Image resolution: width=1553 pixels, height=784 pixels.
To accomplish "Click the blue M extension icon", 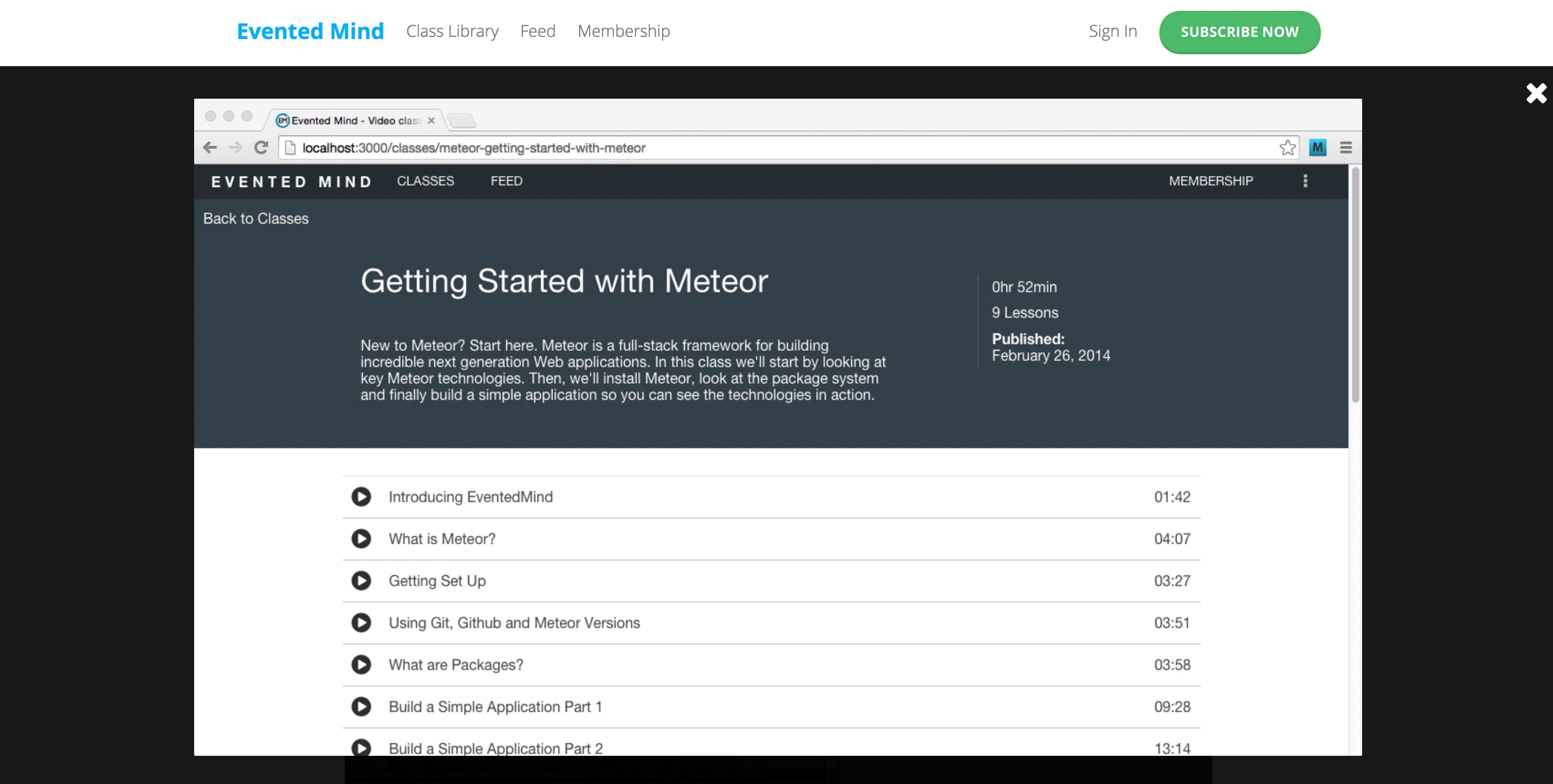I will pyautogui.click(x=1318, y=147).
